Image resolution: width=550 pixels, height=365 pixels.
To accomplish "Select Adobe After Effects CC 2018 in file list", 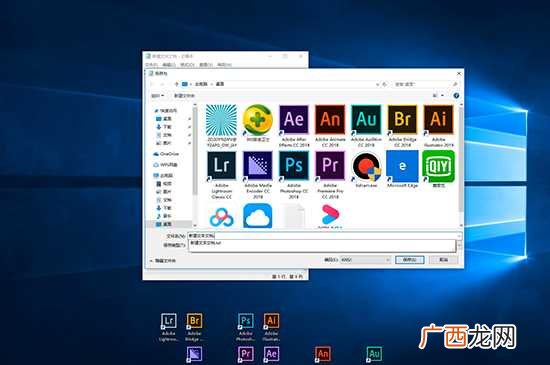I will (x=294, y=126).
